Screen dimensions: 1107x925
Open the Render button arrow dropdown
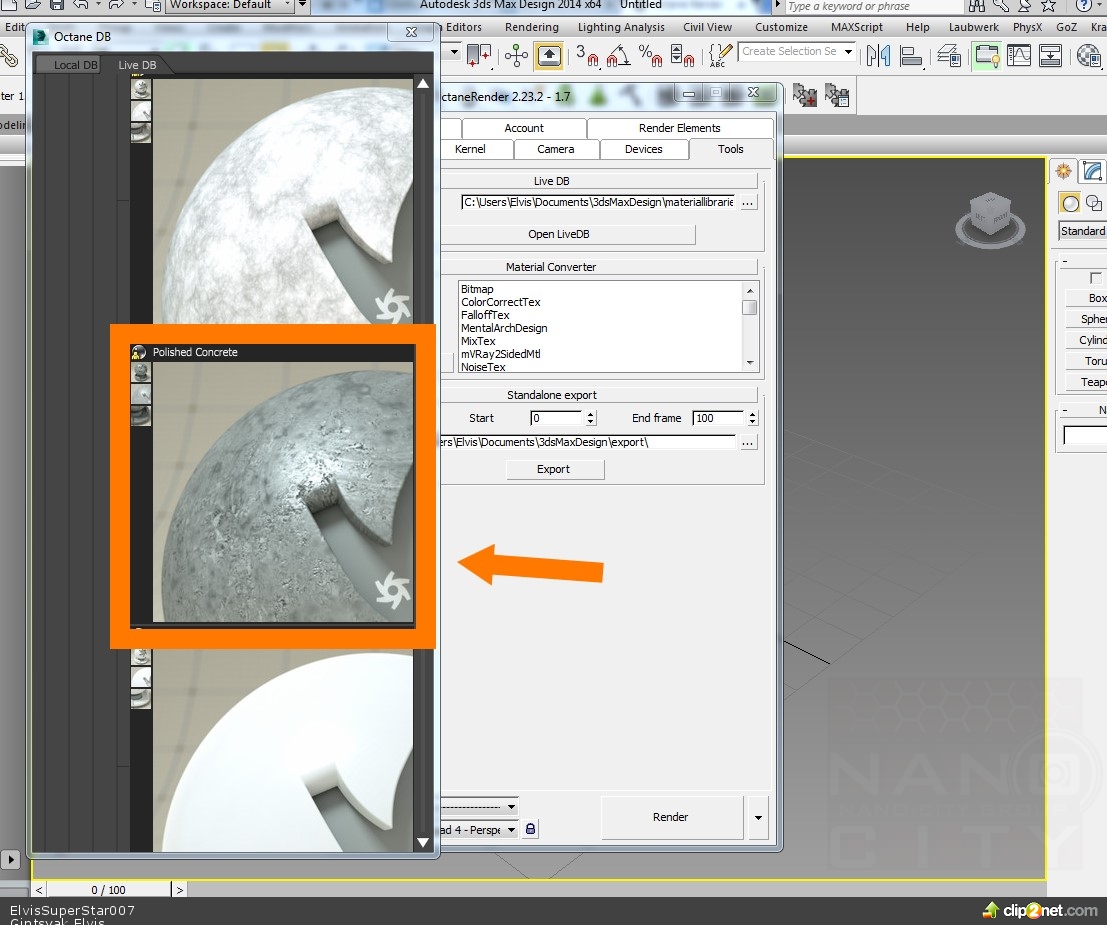758,818
